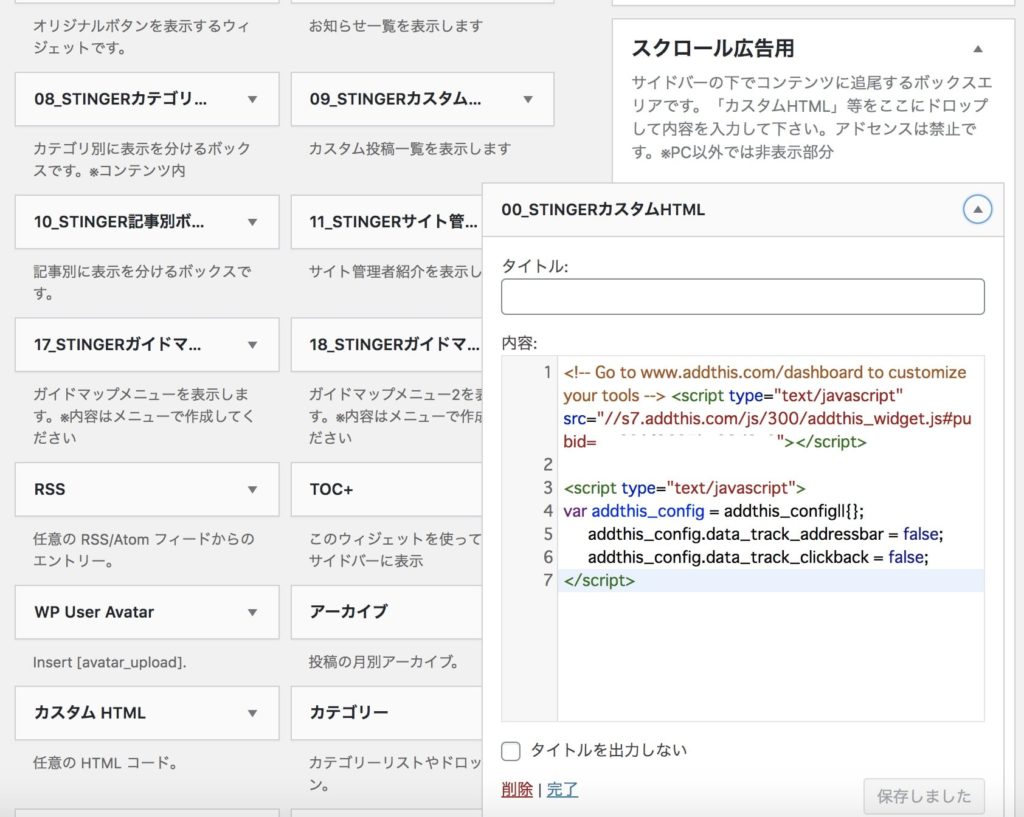Image resolution: width=1024 pixels, height=817 pixels.
Task: Expand the RSS widget arrow
Action: 252,490
